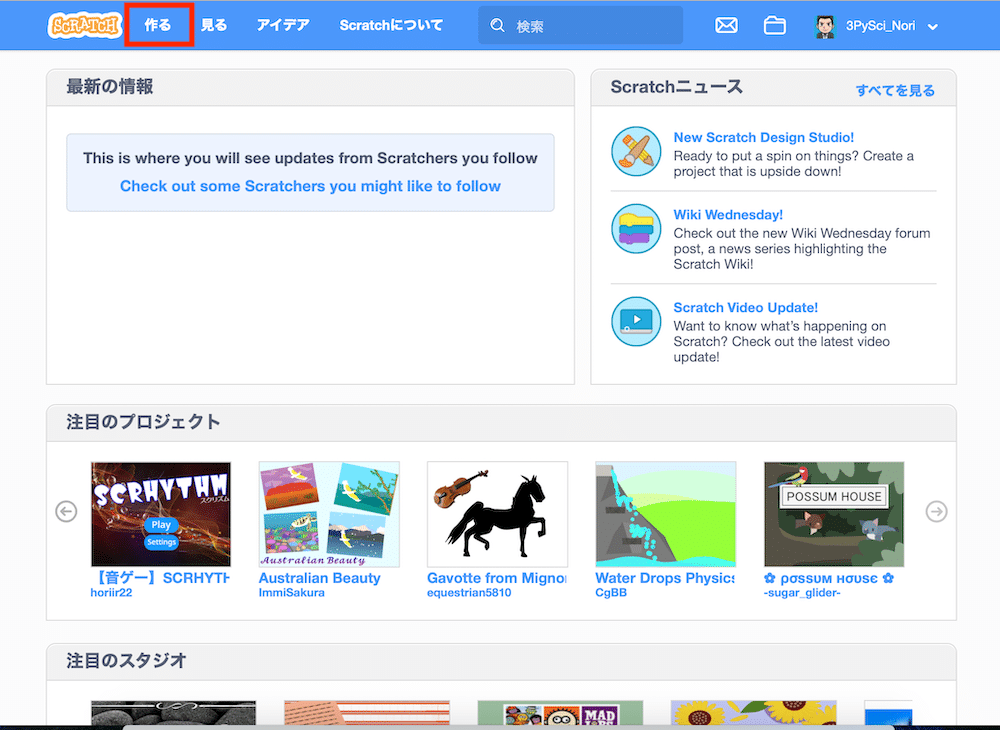Click the Scratch Video Update news icon

tap(636, 321)
